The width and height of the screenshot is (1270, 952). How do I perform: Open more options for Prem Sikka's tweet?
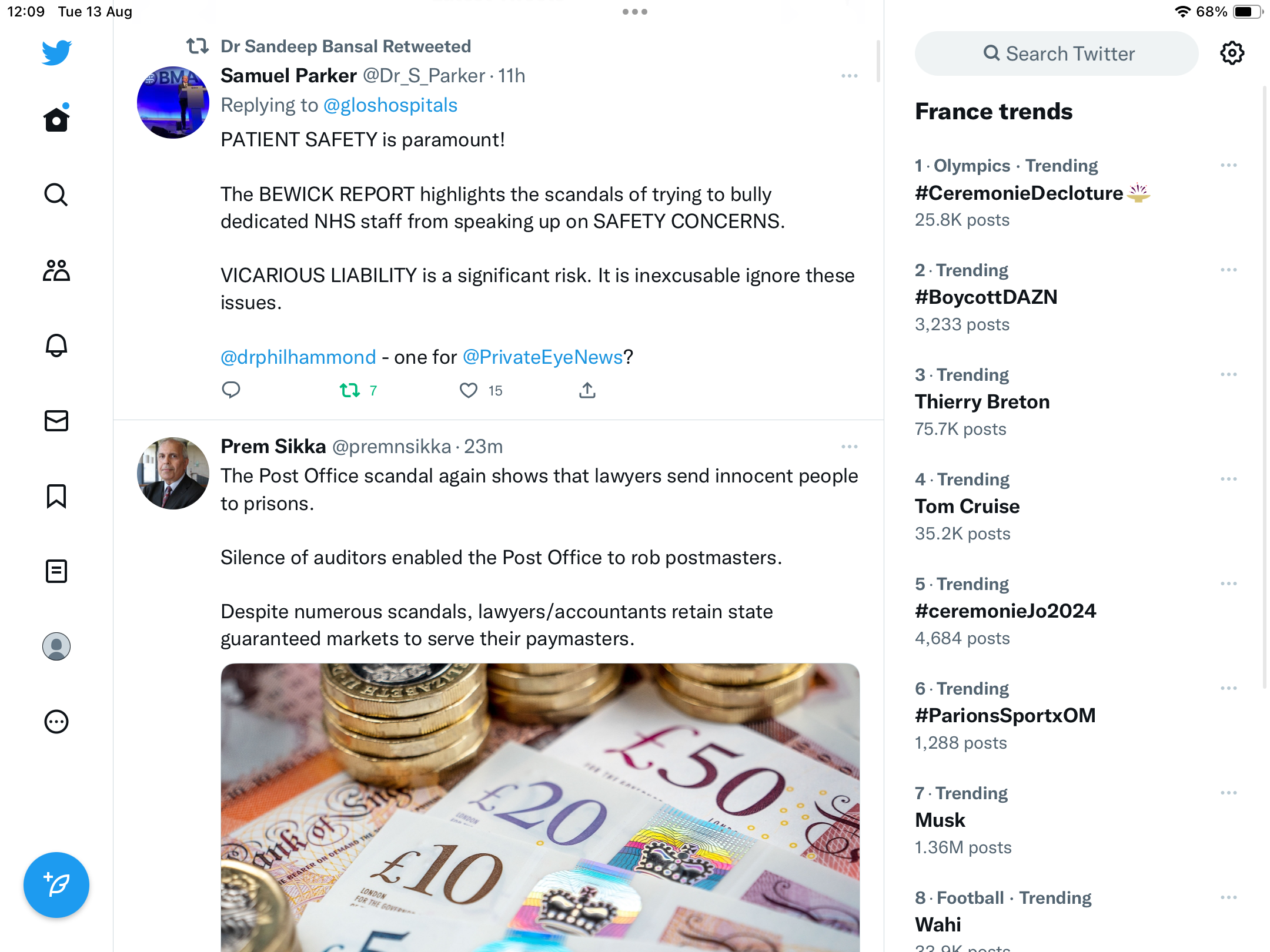point(850,447)
